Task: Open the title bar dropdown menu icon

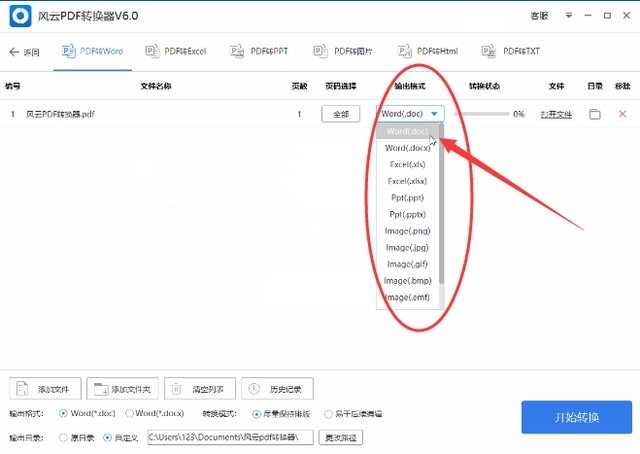Action: pos(569,16)
